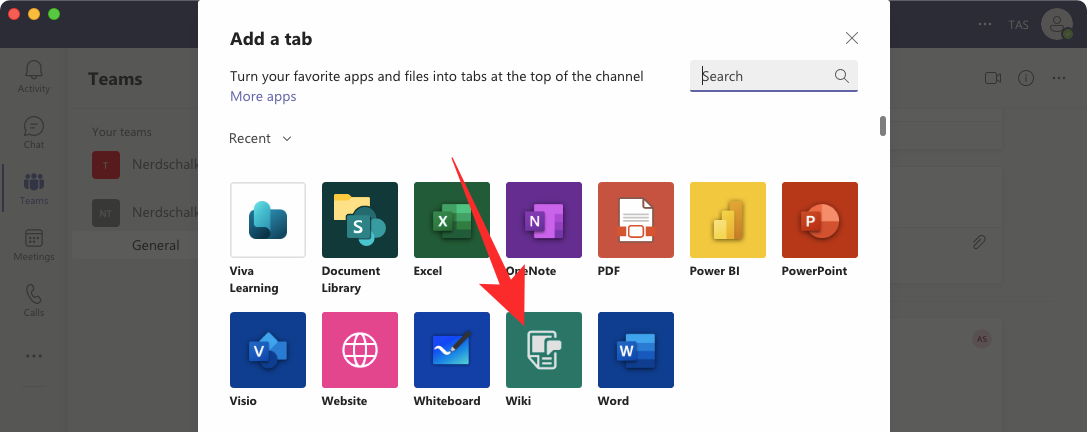Image resolution: width=1087 pixels, height=432 pixels.
Task: Open the More apps link
Action: pos(263,97)
